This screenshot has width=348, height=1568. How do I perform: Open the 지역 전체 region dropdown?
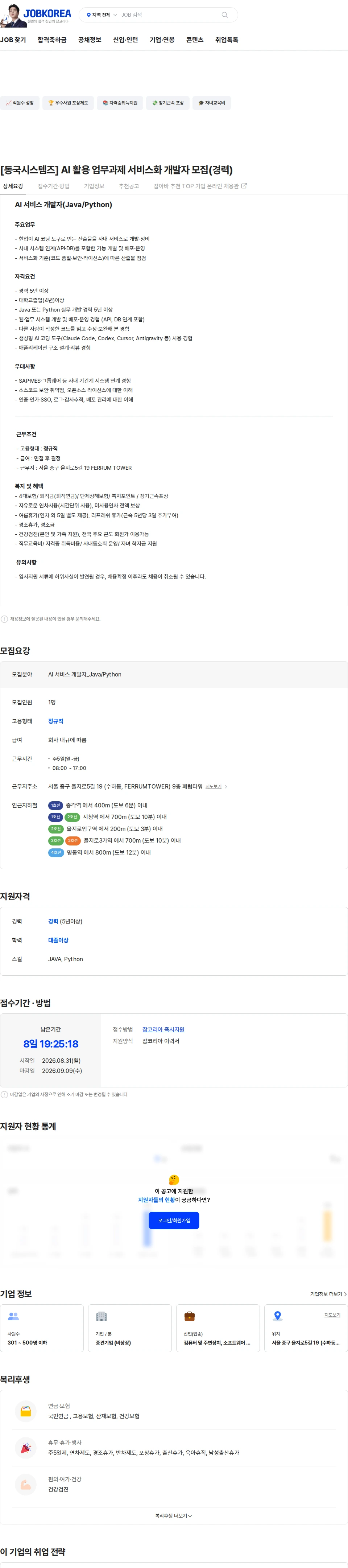101,15
